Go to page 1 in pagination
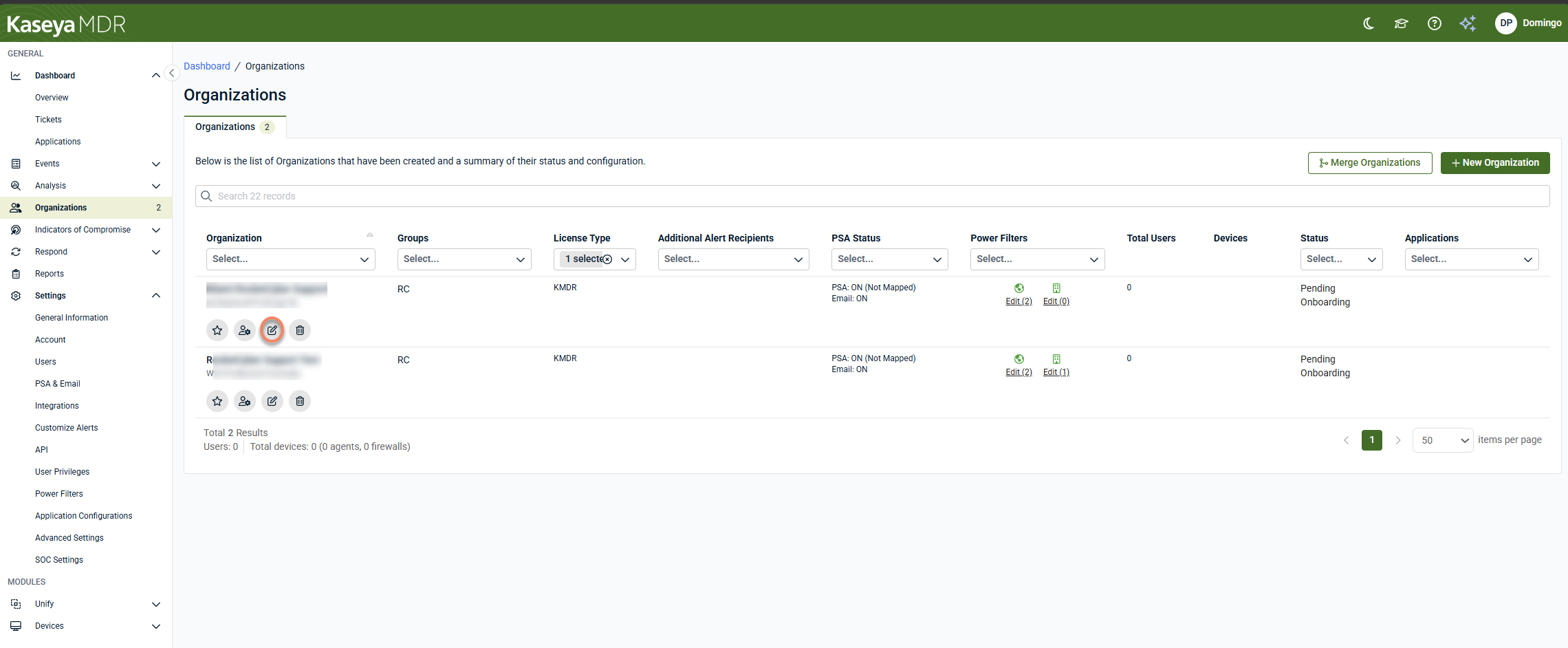The width and height of the screenshot is (1568, 648). click(1372, 440)
